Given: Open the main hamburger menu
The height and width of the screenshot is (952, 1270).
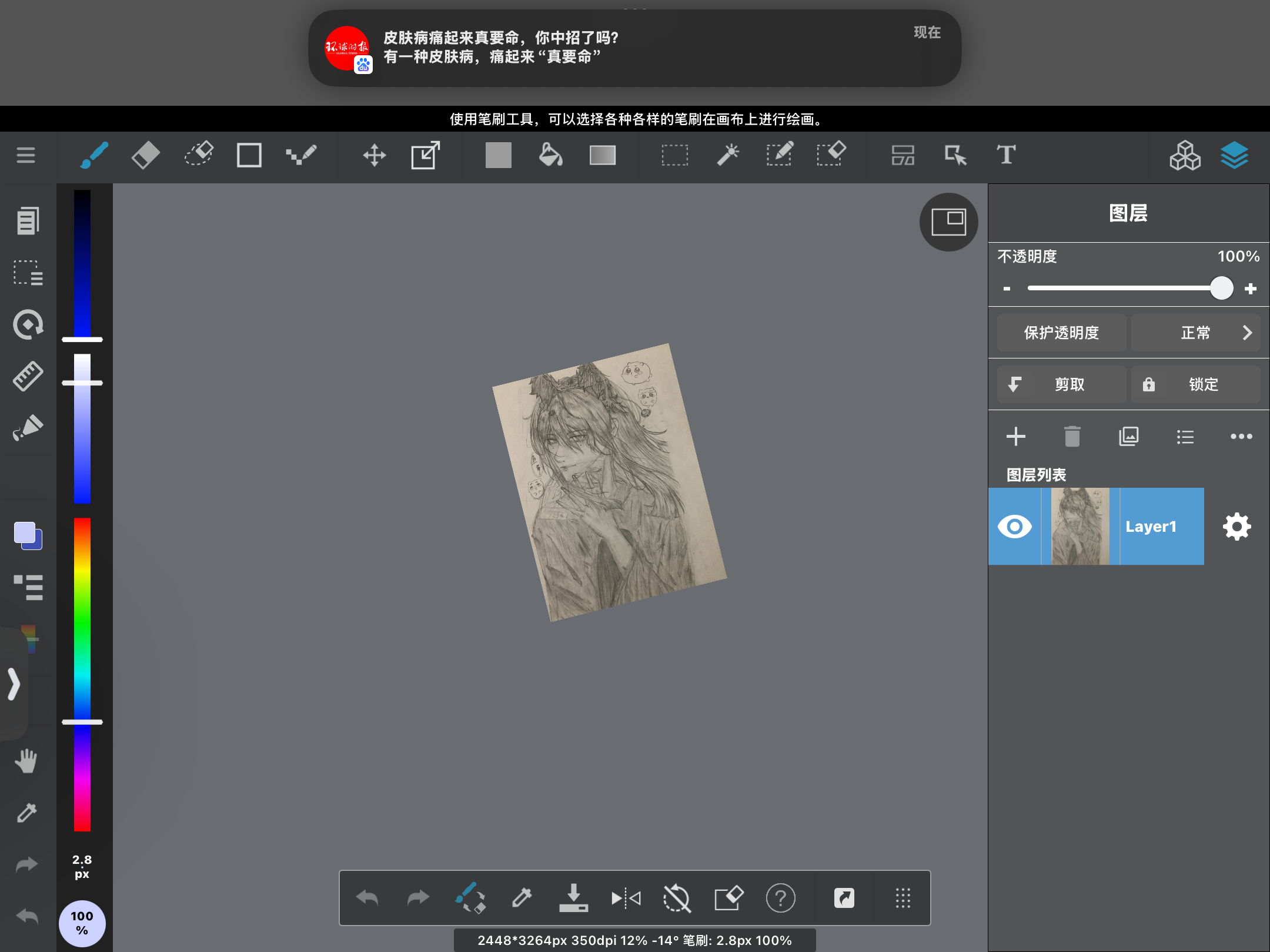Looking at the screenshot, I should click(x=26, y=156).
